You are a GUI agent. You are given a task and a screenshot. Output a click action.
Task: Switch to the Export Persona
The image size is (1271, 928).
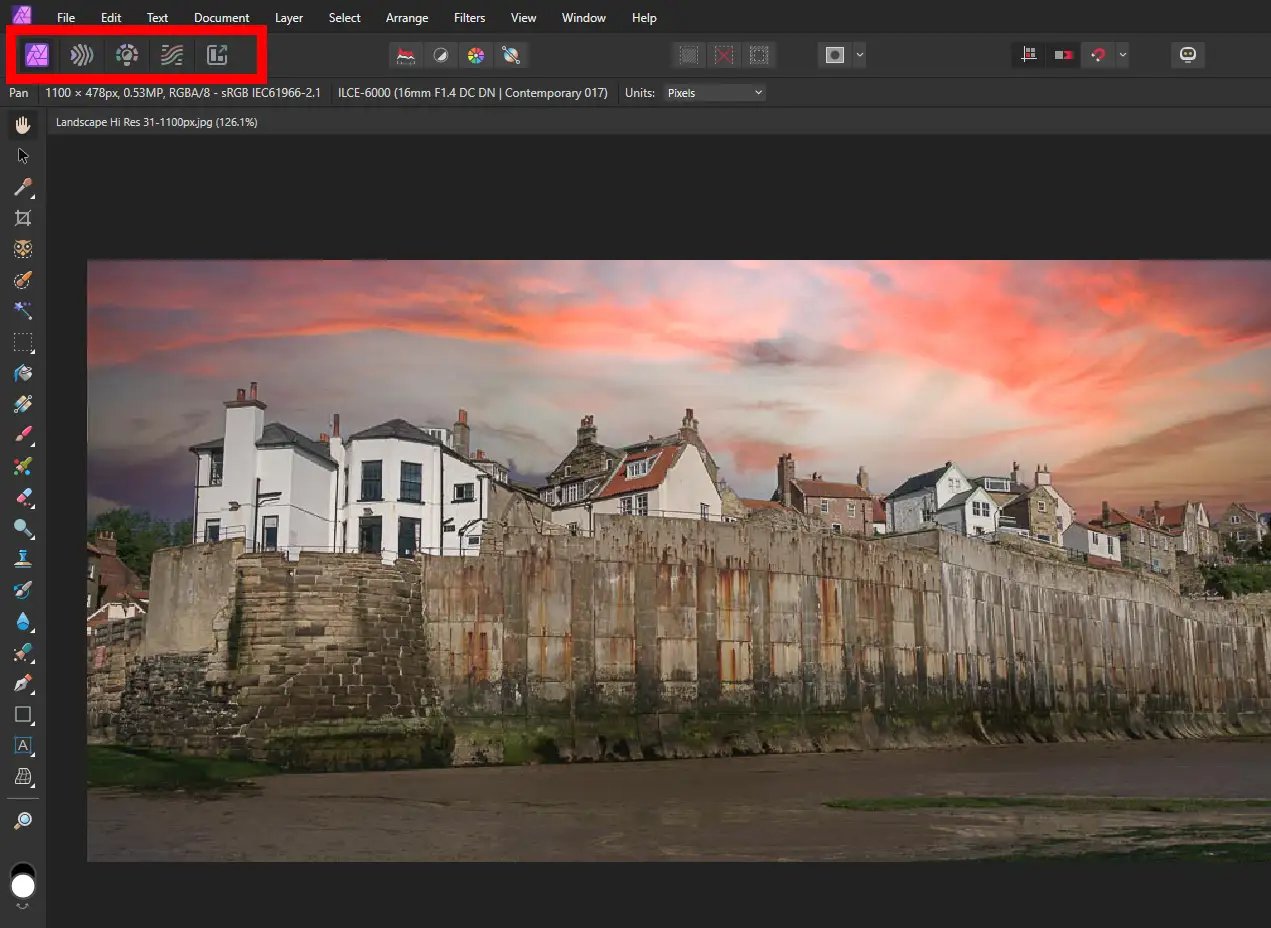click(x=217, y=55)
